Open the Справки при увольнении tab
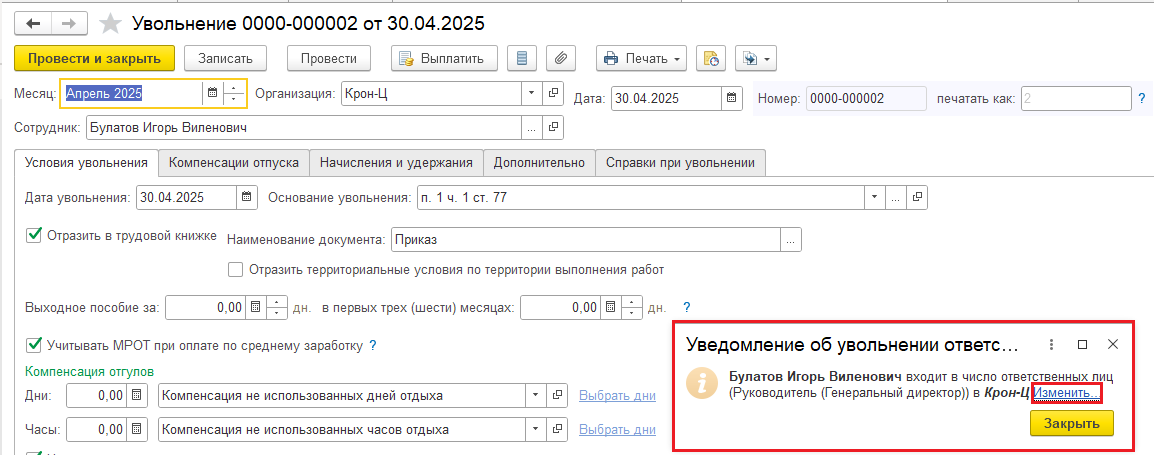Viewport: 1154px width, 455px height. [681, 163]
